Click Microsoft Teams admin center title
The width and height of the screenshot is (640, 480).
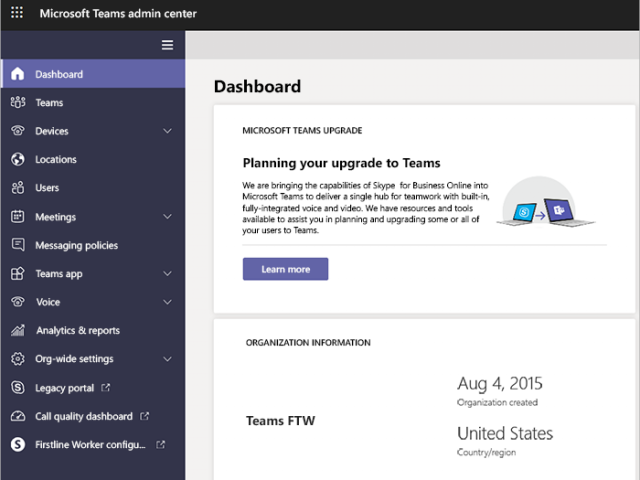click(118, 14)
